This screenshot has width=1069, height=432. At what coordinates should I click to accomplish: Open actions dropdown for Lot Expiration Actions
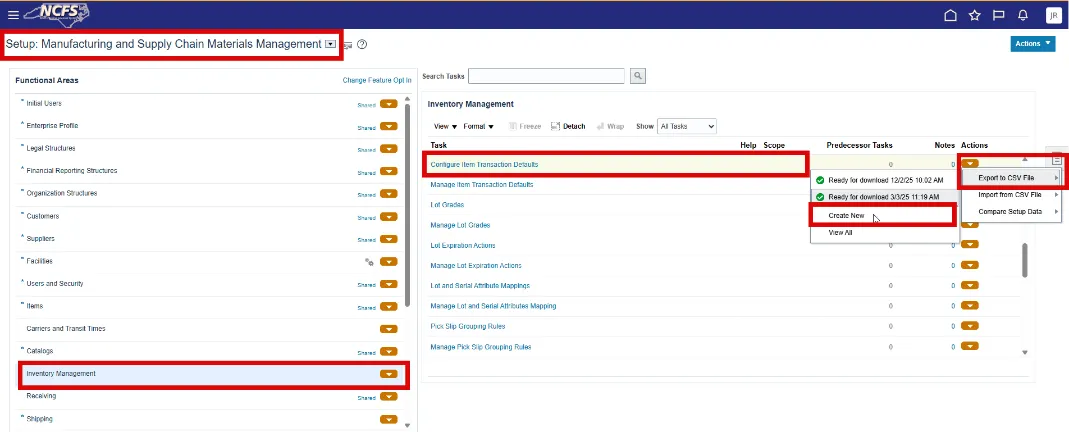click(969, 245)
